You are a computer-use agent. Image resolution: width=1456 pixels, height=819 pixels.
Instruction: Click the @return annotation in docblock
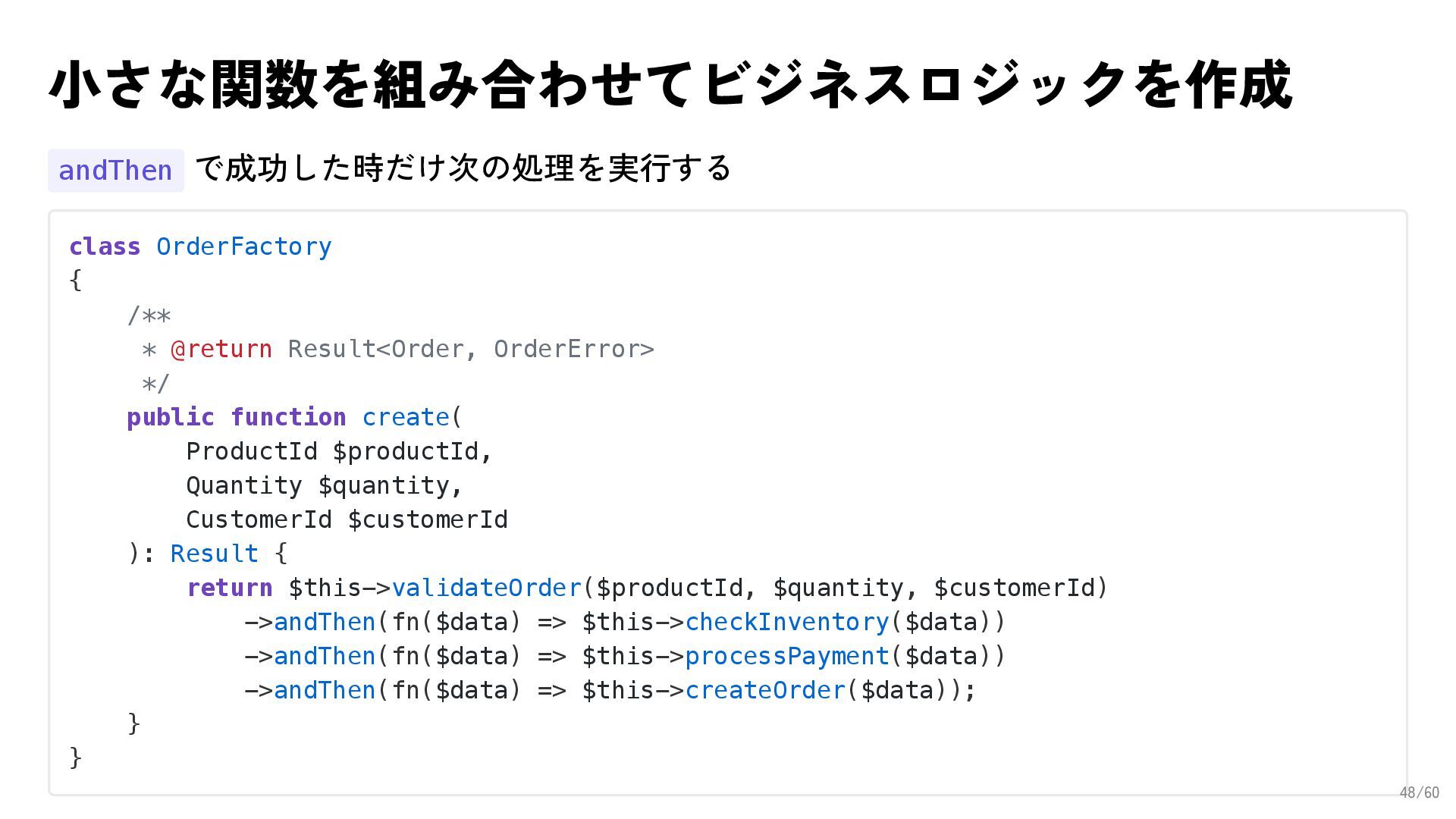[221, 349]
